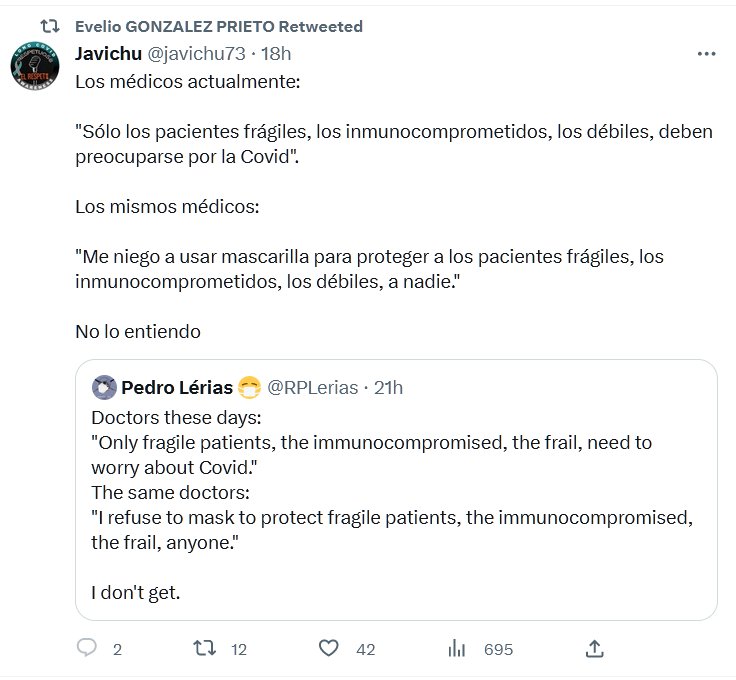Click Javichu's profile avatar picture

[x=38, y=67]
